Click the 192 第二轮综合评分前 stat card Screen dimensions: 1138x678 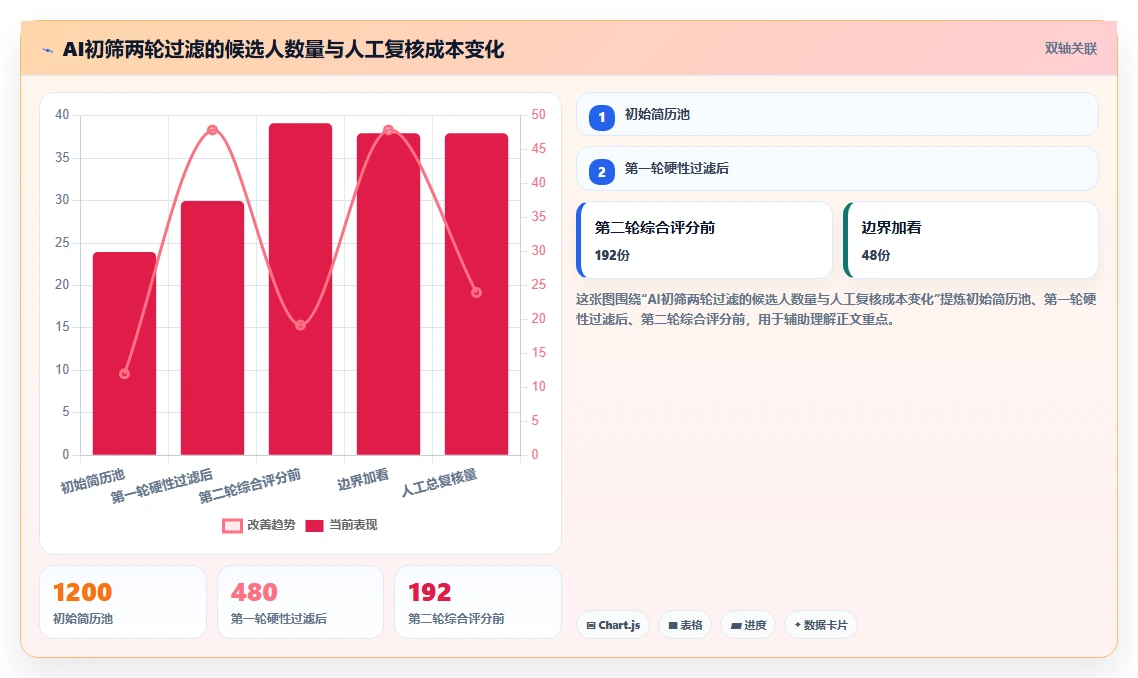click(x=478, y=603)
